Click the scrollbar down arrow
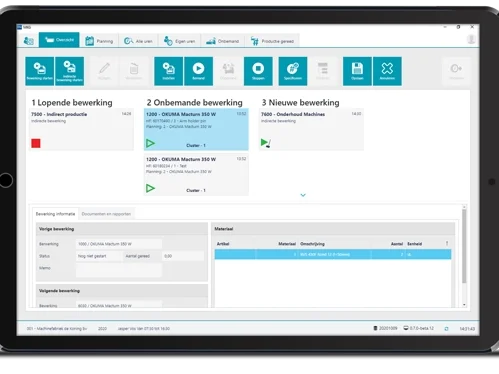Image resolution: width=499 pixels, height=374 pixels. coord(464,305)
